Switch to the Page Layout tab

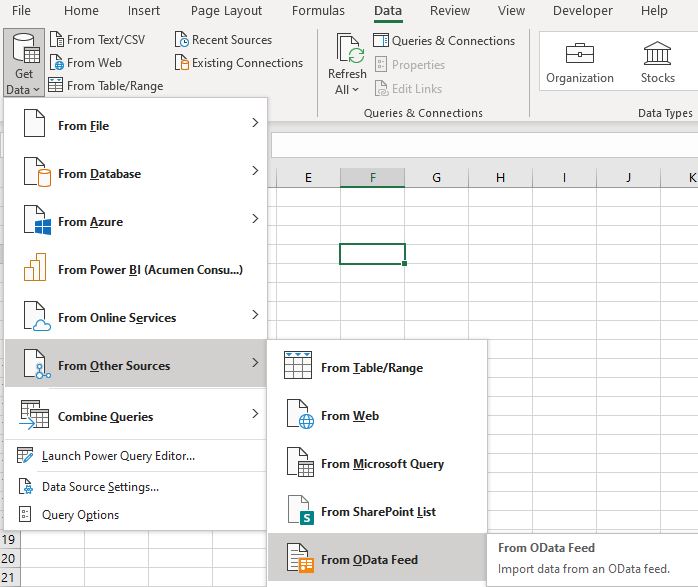click(x=226, y=11)
